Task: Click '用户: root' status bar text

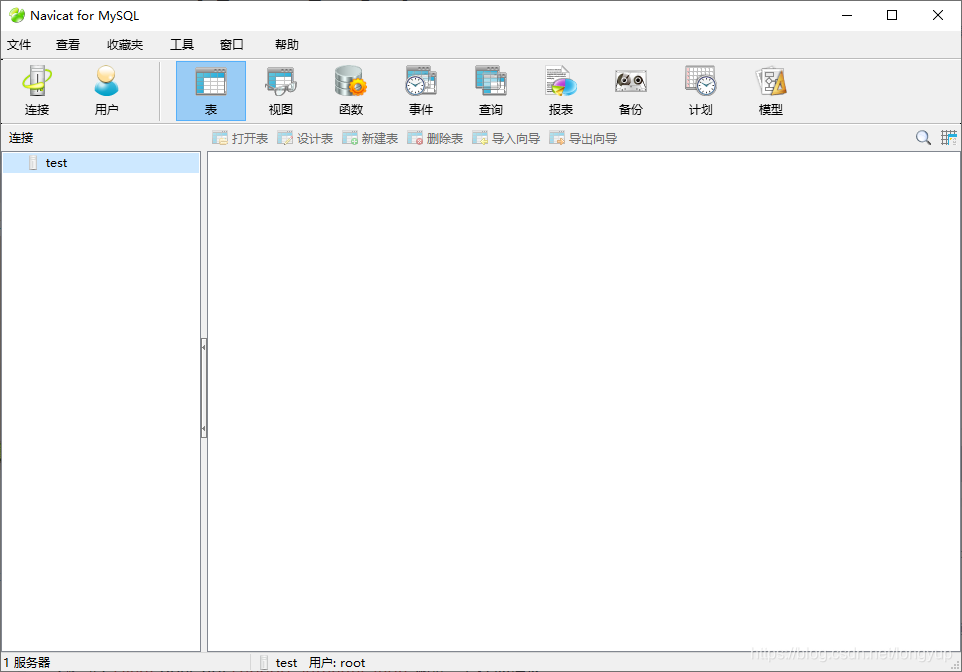Action: tap(337, 663)
